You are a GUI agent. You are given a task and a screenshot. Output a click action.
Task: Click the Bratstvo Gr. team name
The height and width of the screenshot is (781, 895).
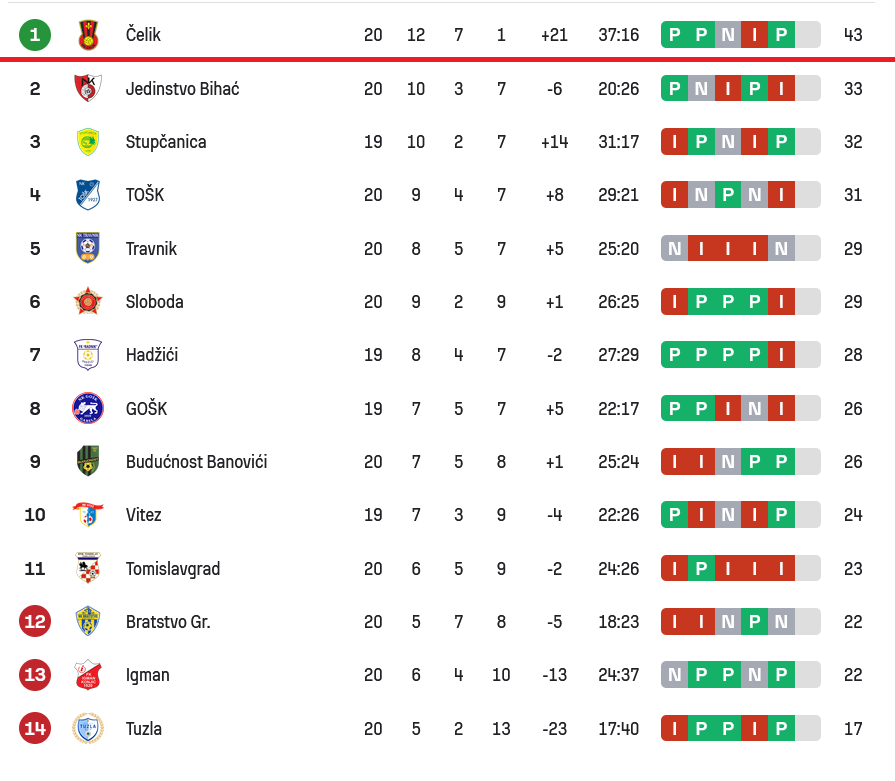point(168,622)
